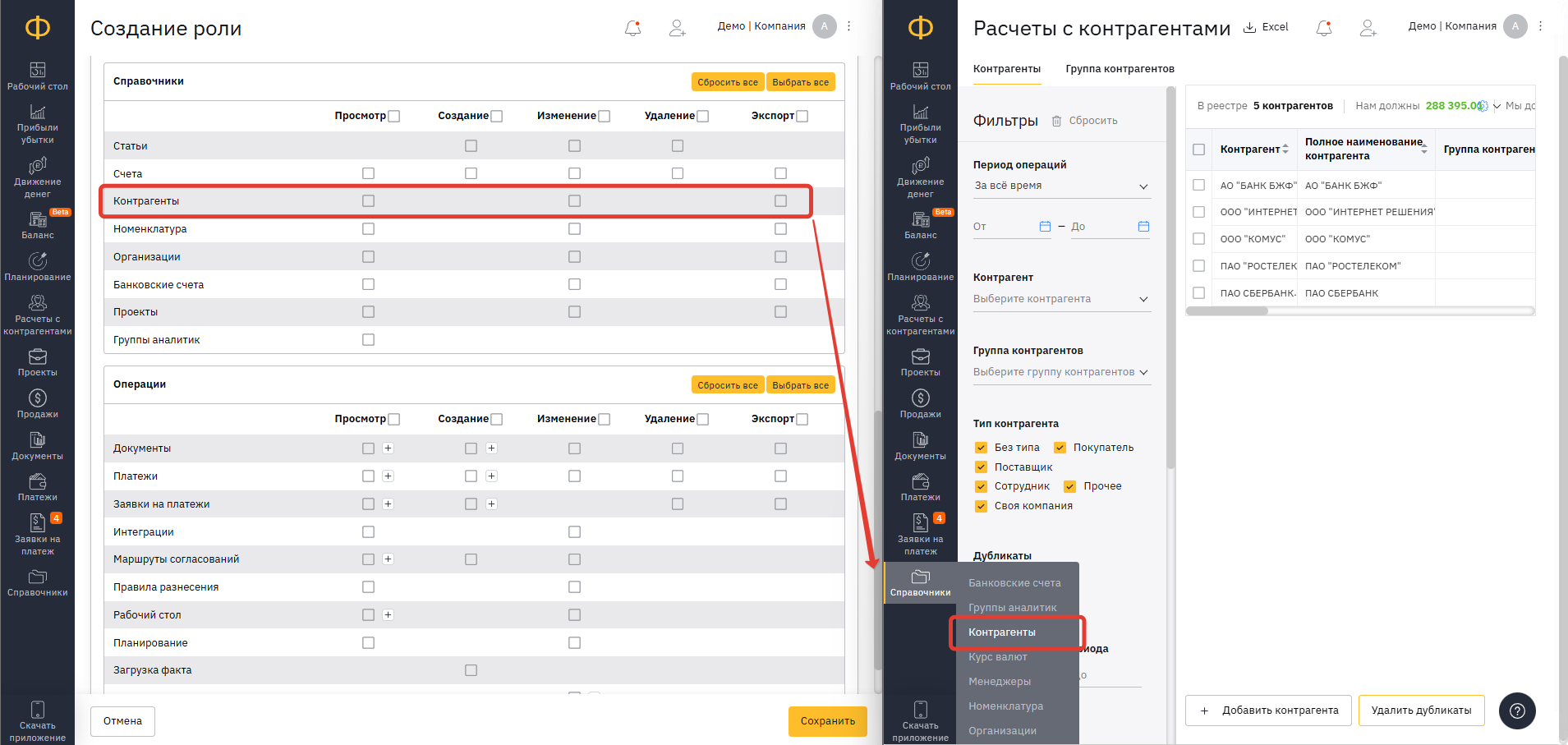Click Добавить контрагента button

[1270, 711]
